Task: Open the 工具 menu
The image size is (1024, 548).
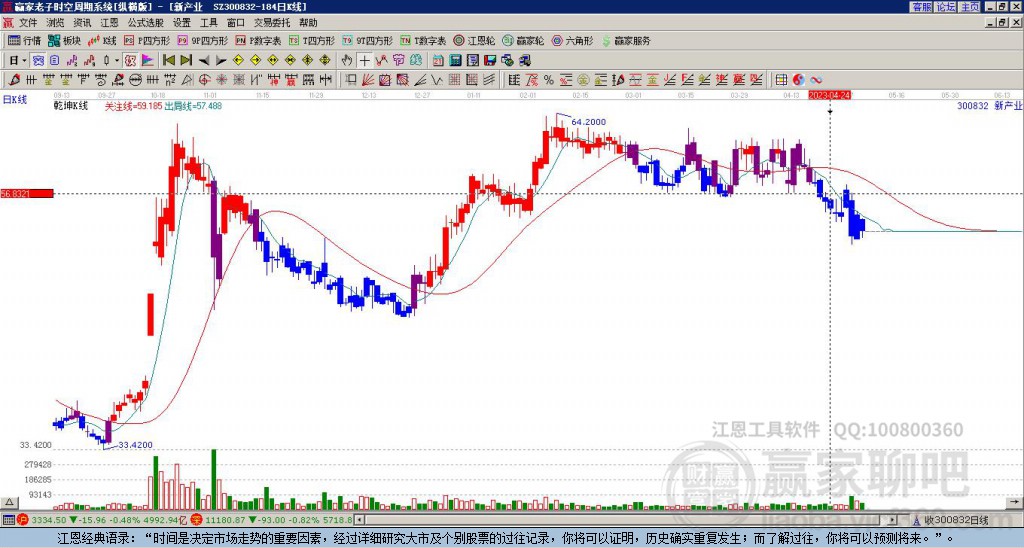Action: 208,23
